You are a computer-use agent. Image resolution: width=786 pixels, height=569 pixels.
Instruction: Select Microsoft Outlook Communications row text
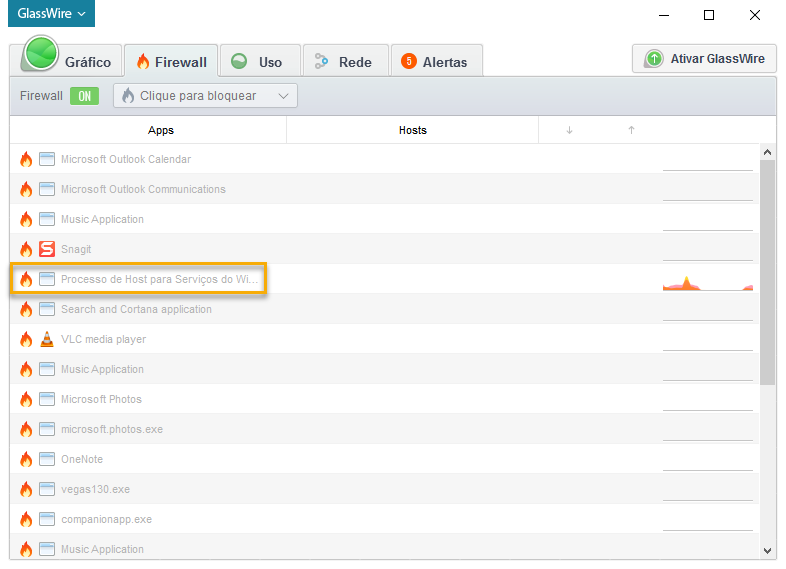(143, 189)
